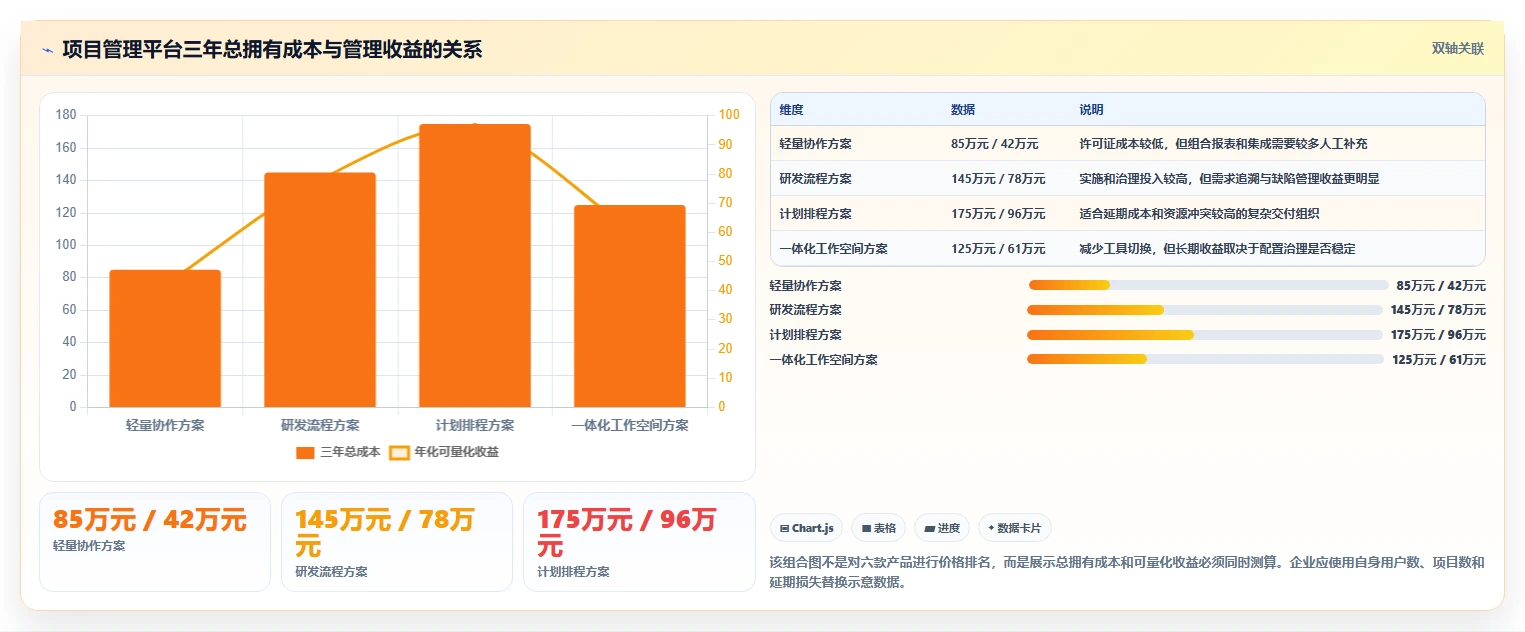Select the 轻量协作方案 table row name
Viewport: 1525px width, 632px height.
tap(815, 144)
